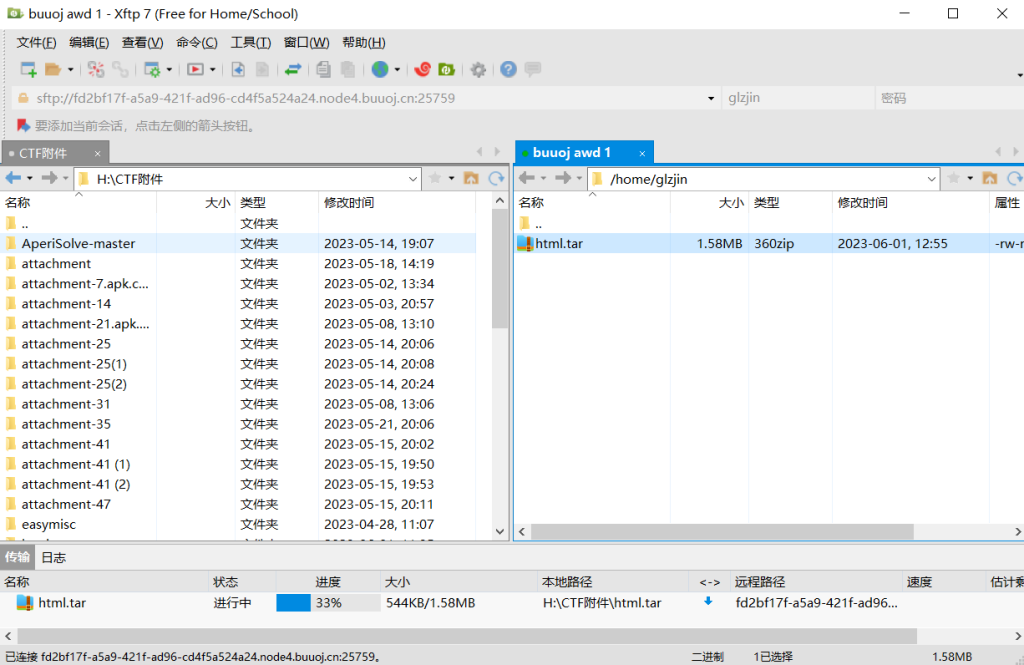
Task: Open the 查看(V) menu
Action: [x=141, y=42]
